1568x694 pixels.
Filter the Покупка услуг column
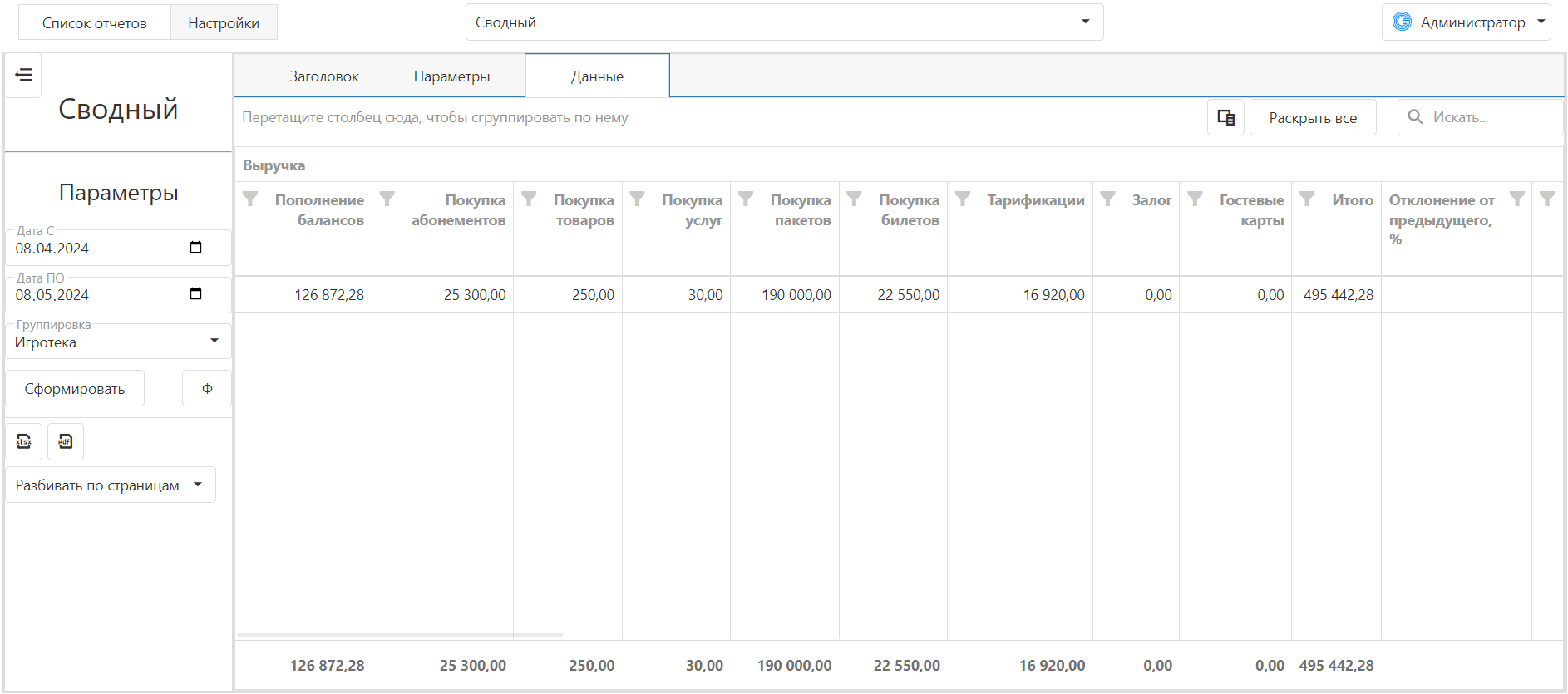[x=638, y=199]
